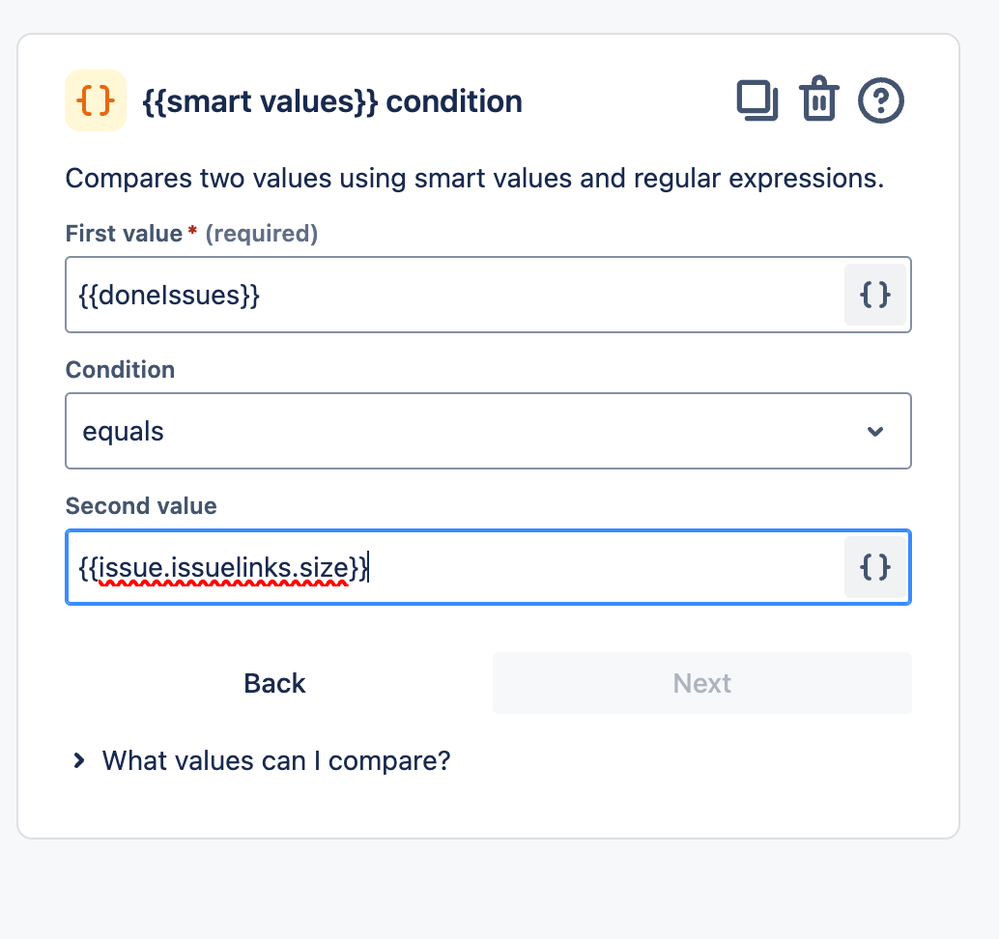Focus the First value field containing {{doneIssues}}
Screen dimensions: 999x939
coord(455,295)
